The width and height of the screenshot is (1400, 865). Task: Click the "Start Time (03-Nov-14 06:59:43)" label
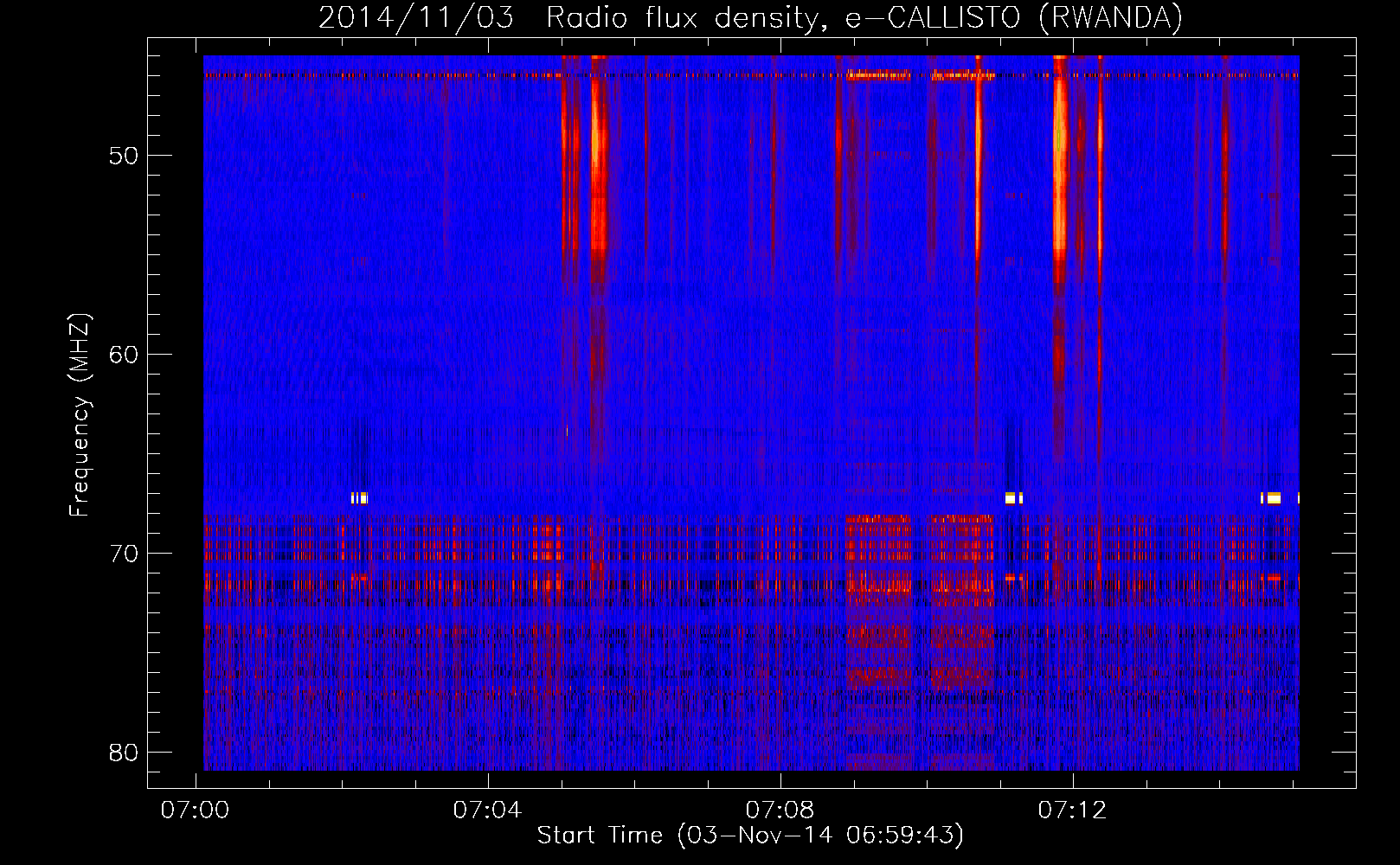tap(750, 836)
